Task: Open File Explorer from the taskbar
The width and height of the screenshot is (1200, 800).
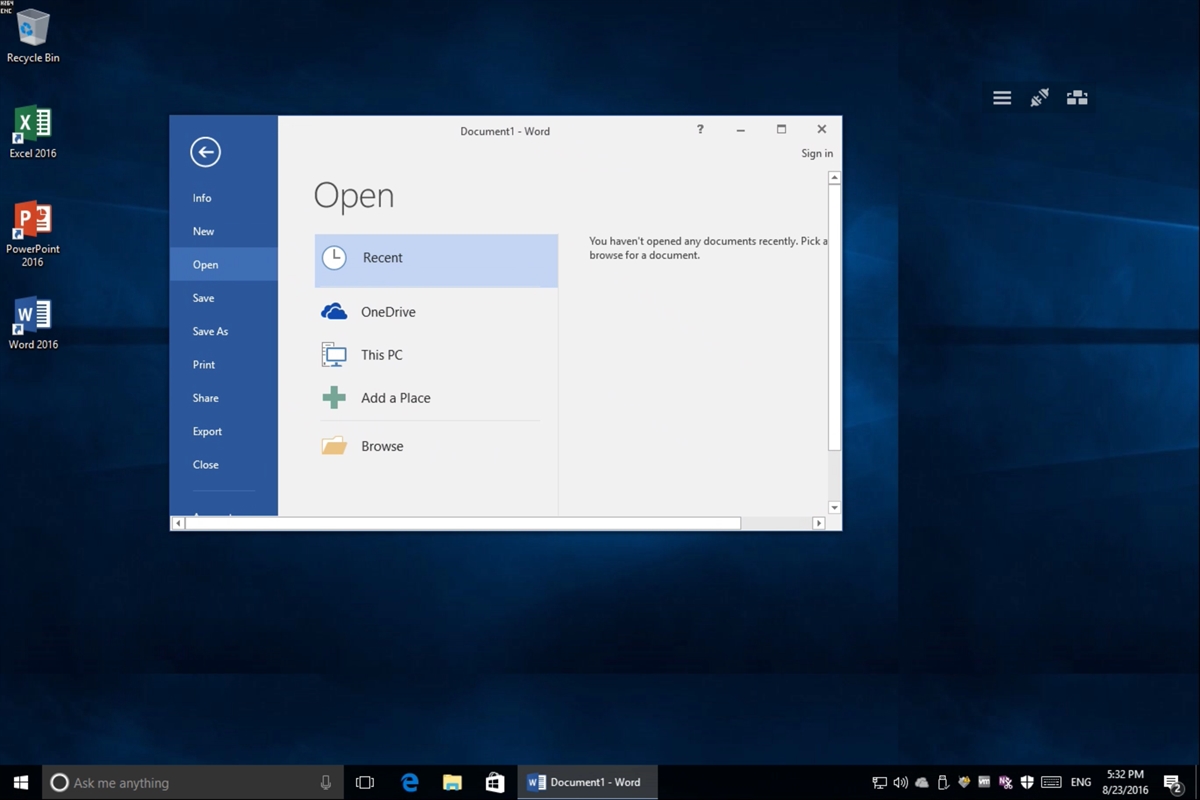Action: tap(452, 782)
